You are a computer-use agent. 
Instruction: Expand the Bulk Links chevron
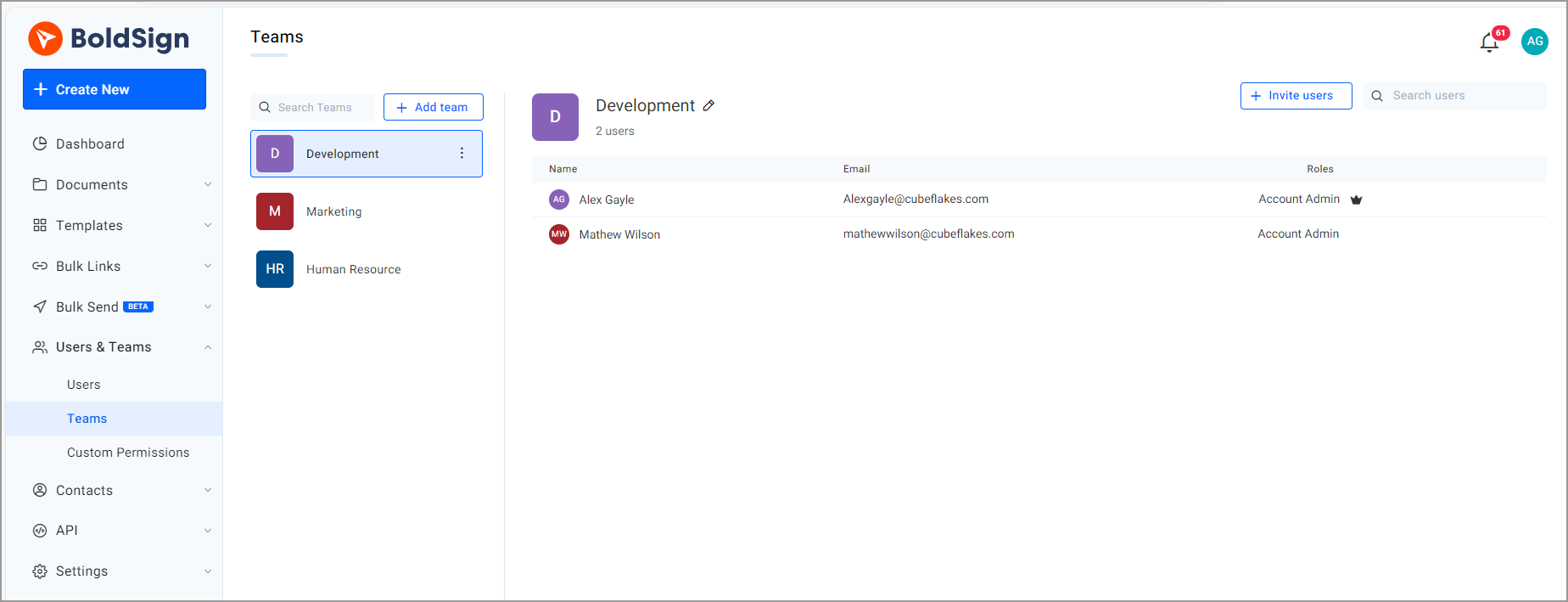tap(208, 266)
